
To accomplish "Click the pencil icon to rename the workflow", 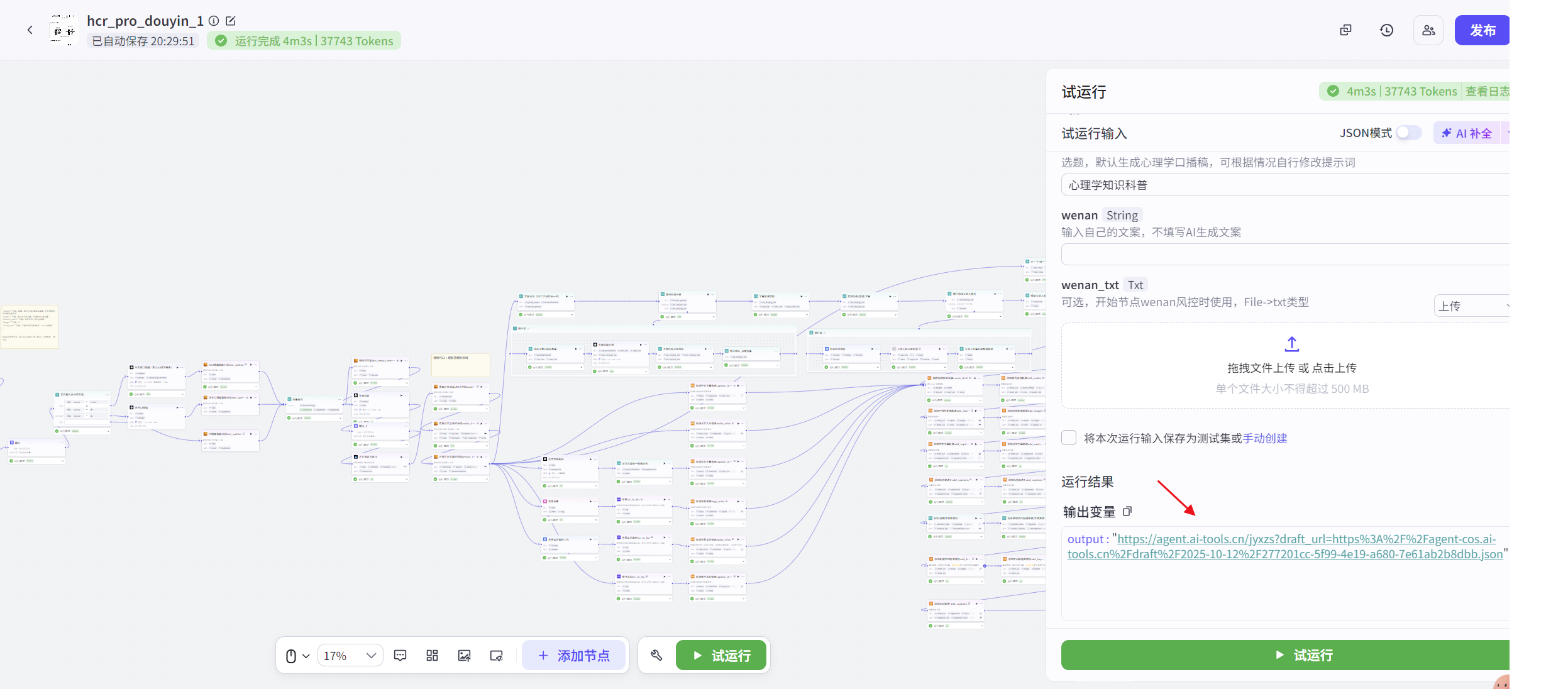I will (x=230, y=20).
